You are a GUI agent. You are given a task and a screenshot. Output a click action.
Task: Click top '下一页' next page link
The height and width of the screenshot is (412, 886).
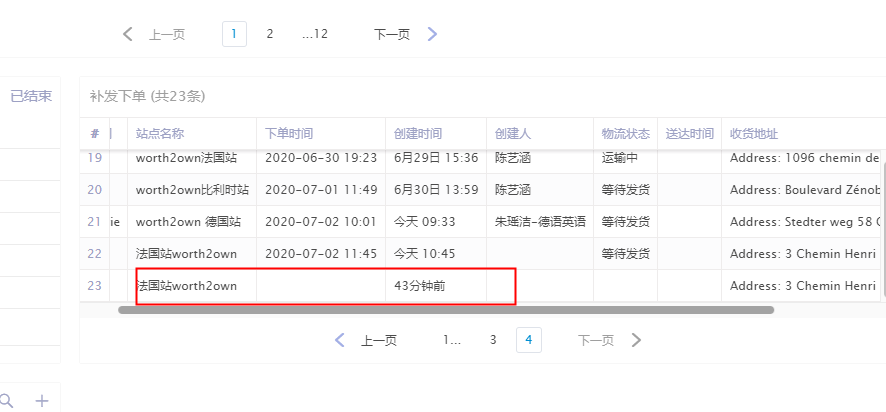(x=392, y=34)
